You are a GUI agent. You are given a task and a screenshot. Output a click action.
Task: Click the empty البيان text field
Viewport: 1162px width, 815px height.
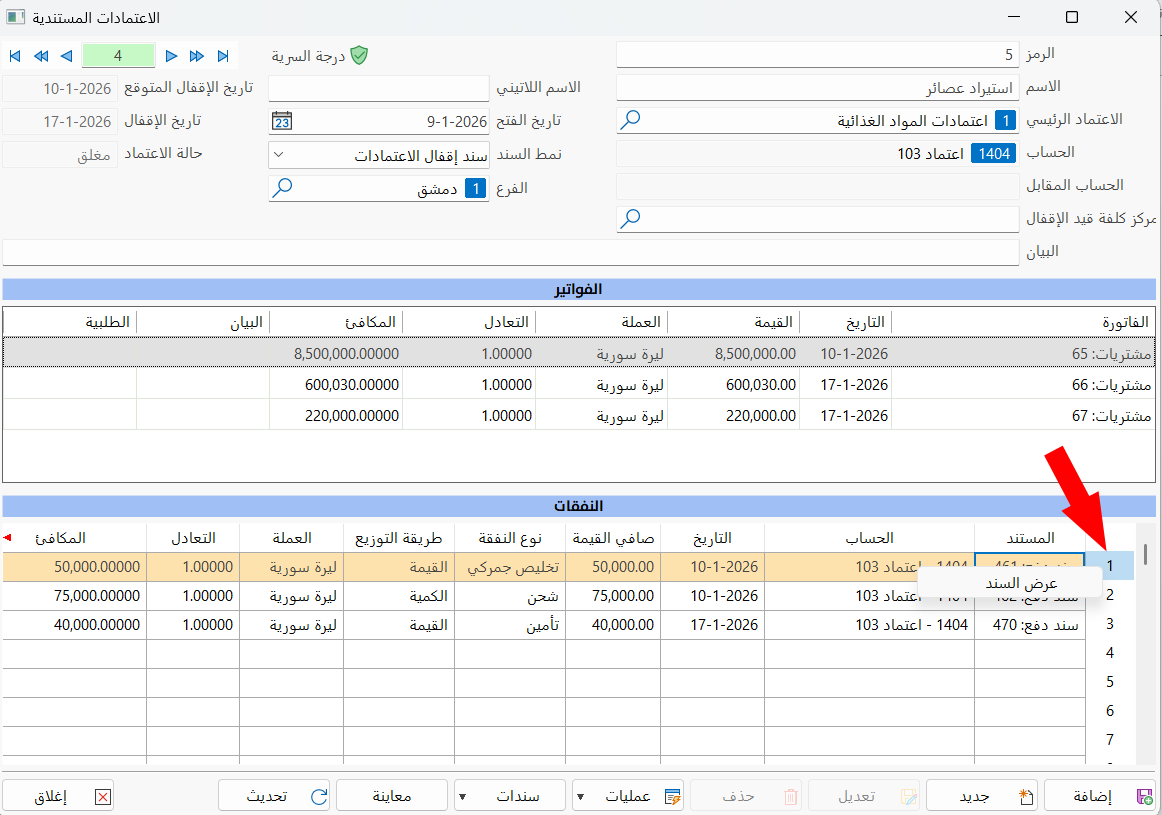(511, 252)
